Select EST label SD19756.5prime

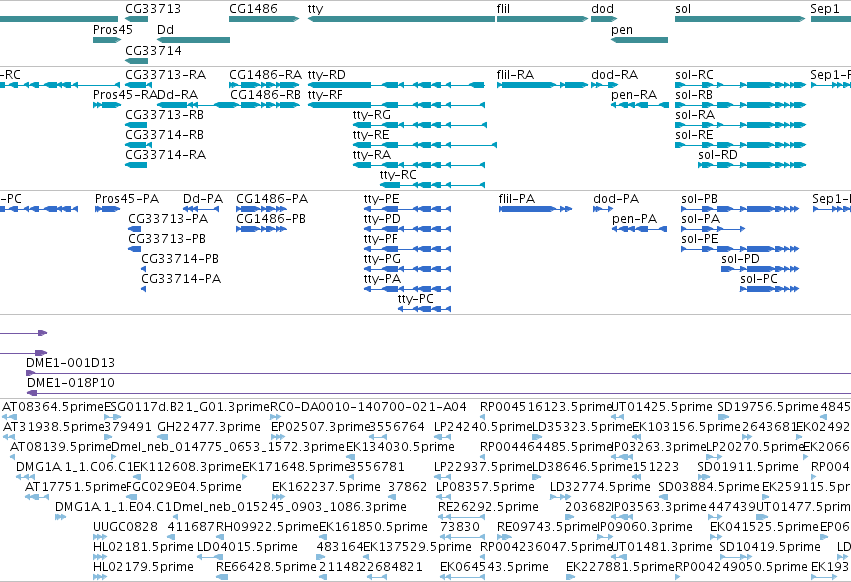click(x=767, y=407)
